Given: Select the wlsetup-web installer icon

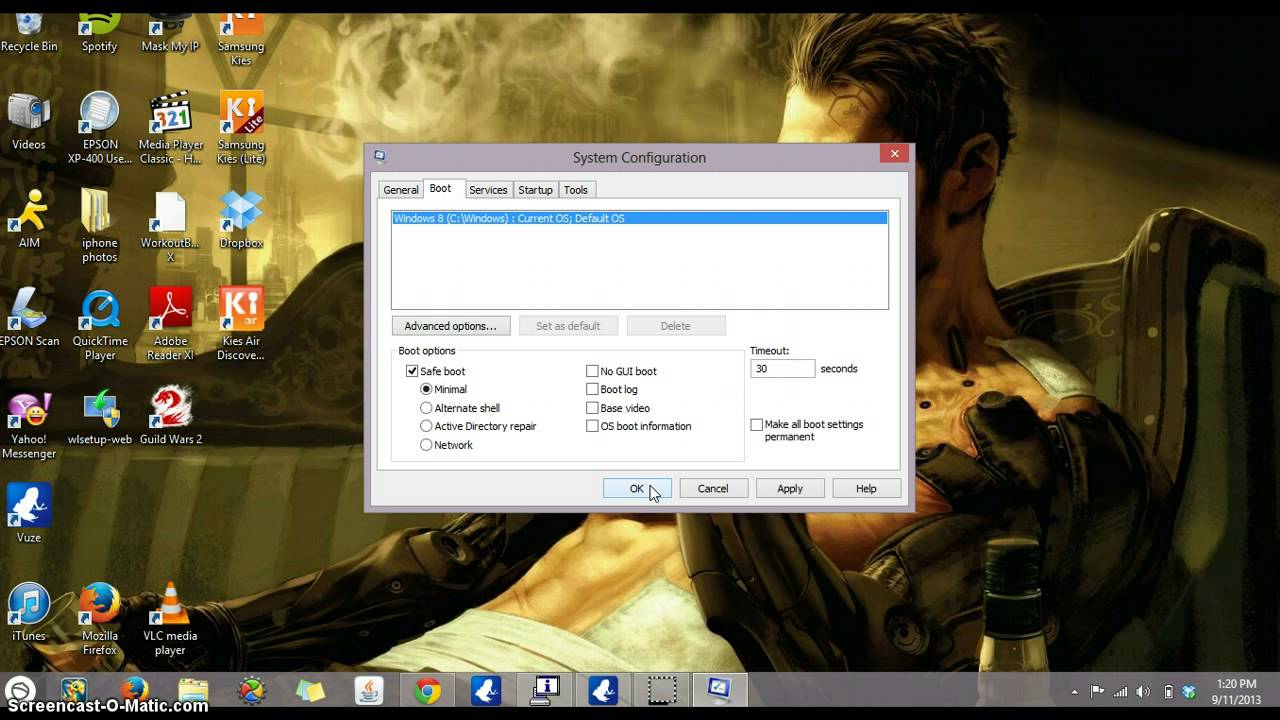Looking at the screenshot, I should 100,416.
